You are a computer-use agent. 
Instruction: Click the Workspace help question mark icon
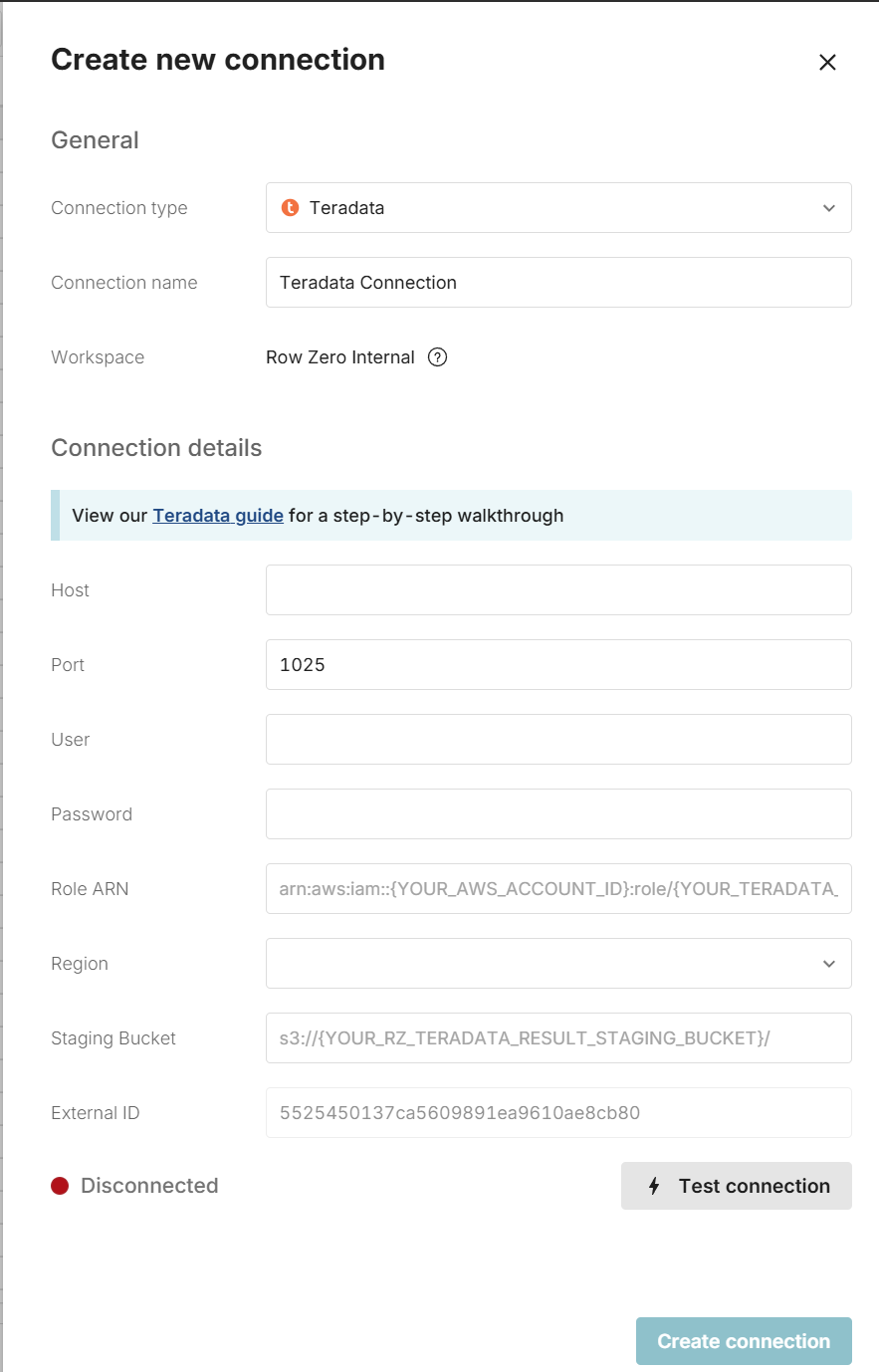click(x=437, y=357)
